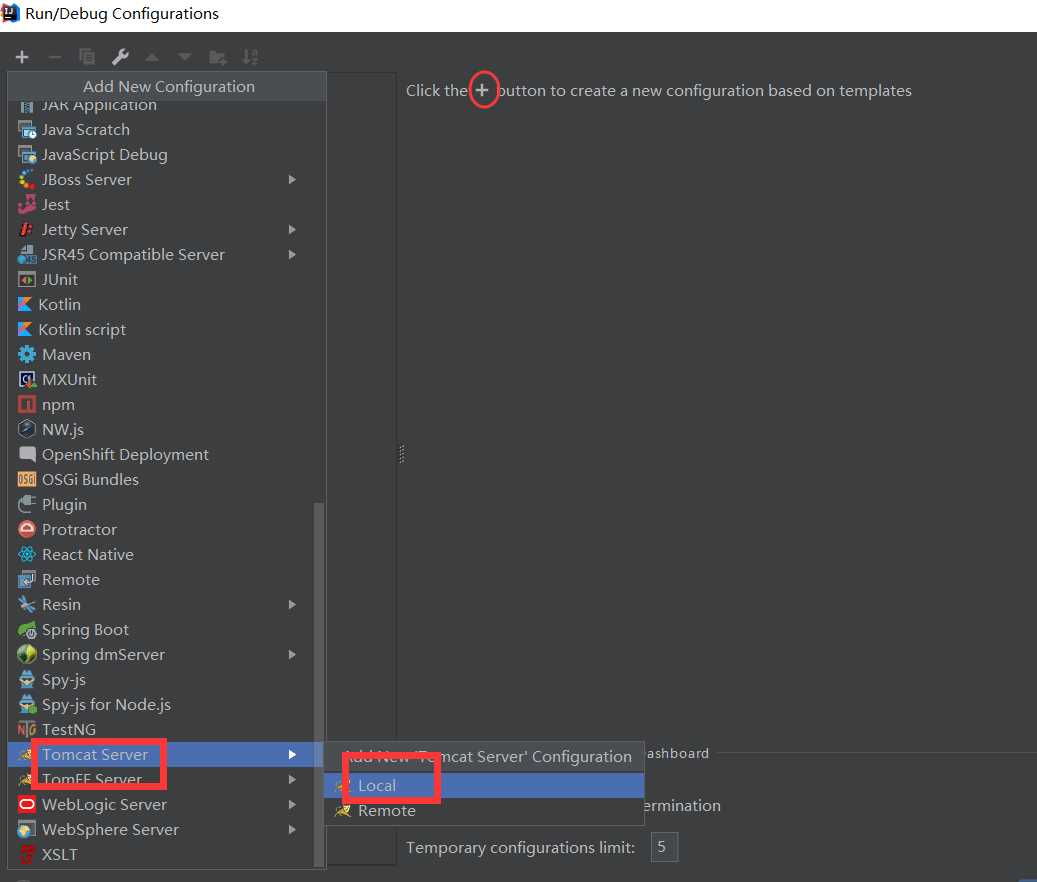Viewport: 1037px width, 882px height.
Task: Click the Copy Configuration toolbar icon
Action: coord(87,58)
